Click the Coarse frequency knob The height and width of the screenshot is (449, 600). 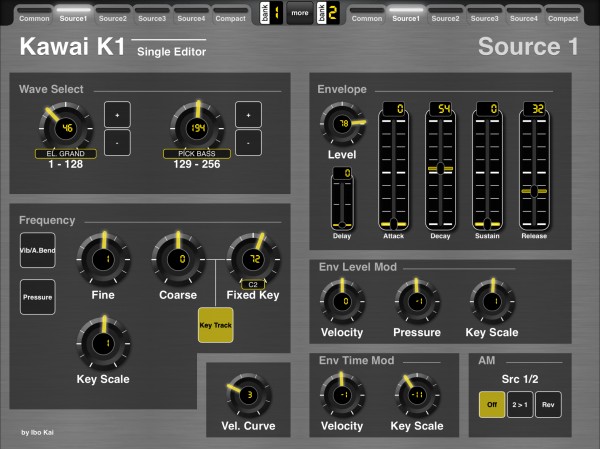[178, 259]
